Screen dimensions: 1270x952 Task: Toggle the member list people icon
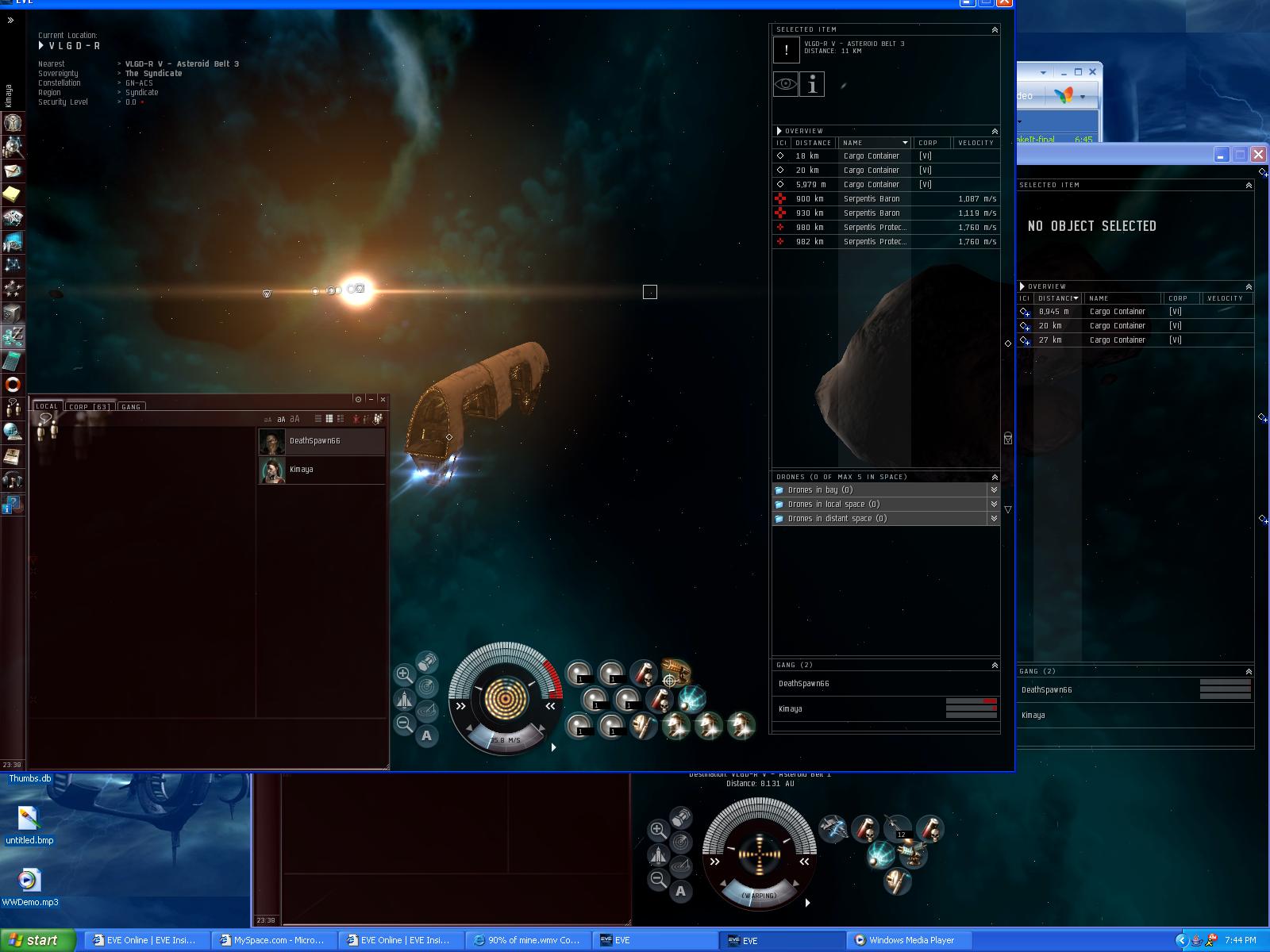(x=378, y=419)
